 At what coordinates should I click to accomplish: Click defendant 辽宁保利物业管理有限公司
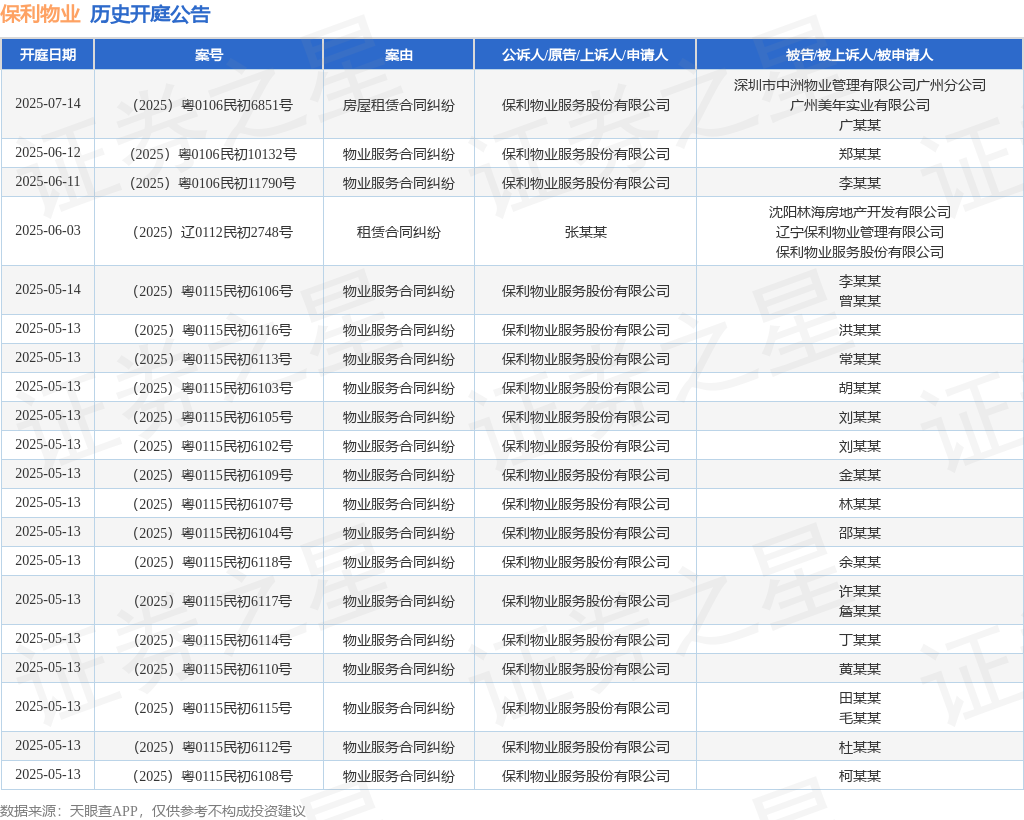[859, 232]
